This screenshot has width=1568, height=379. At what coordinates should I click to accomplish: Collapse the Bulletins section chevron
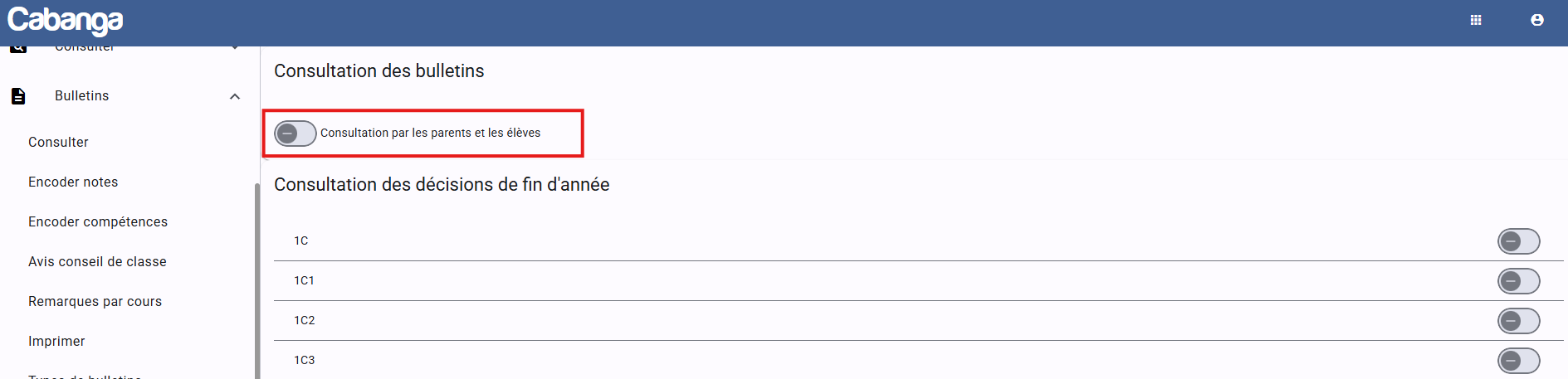(235, 96)
